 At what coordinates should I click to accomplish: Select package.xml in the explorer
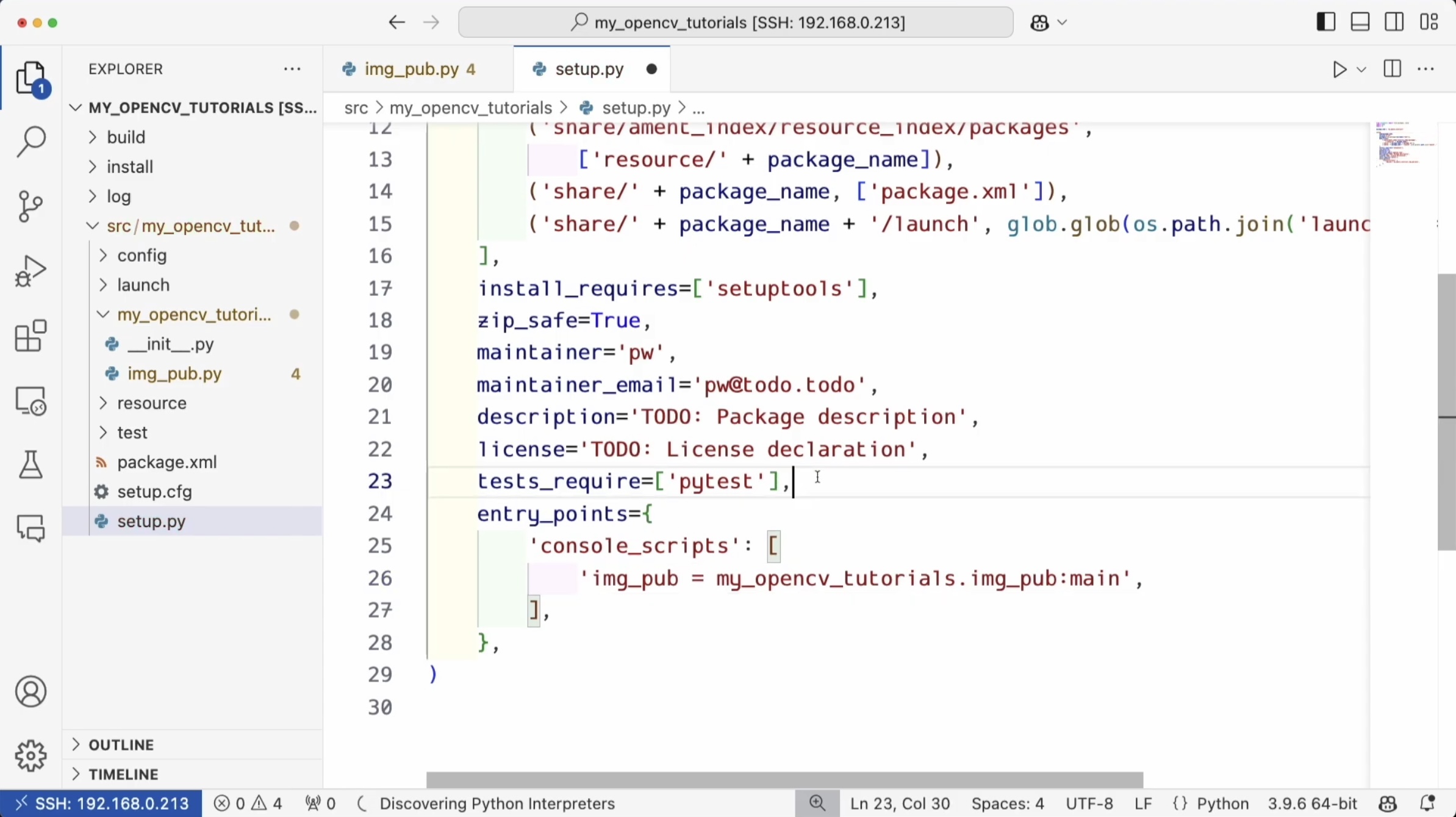(167, 462)
